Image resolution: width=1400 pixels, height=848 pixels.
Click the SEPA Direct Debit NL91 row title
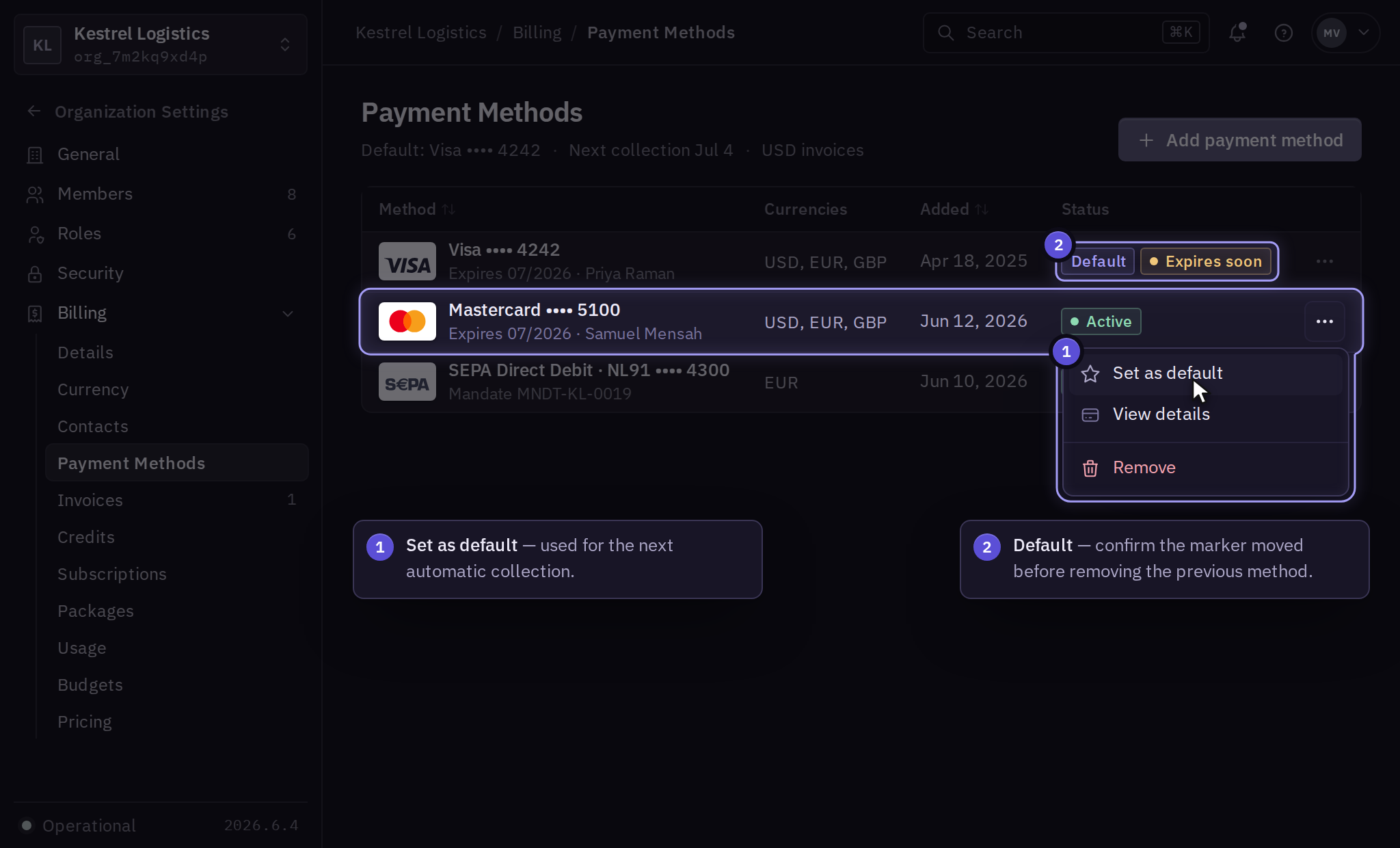coord(589,370)
